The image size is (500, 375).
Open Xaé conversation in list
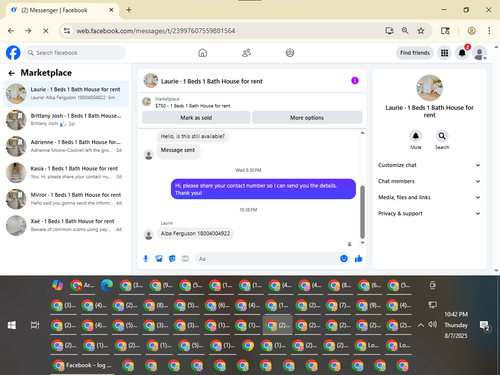pyautogui.click(x=66, y=225)
